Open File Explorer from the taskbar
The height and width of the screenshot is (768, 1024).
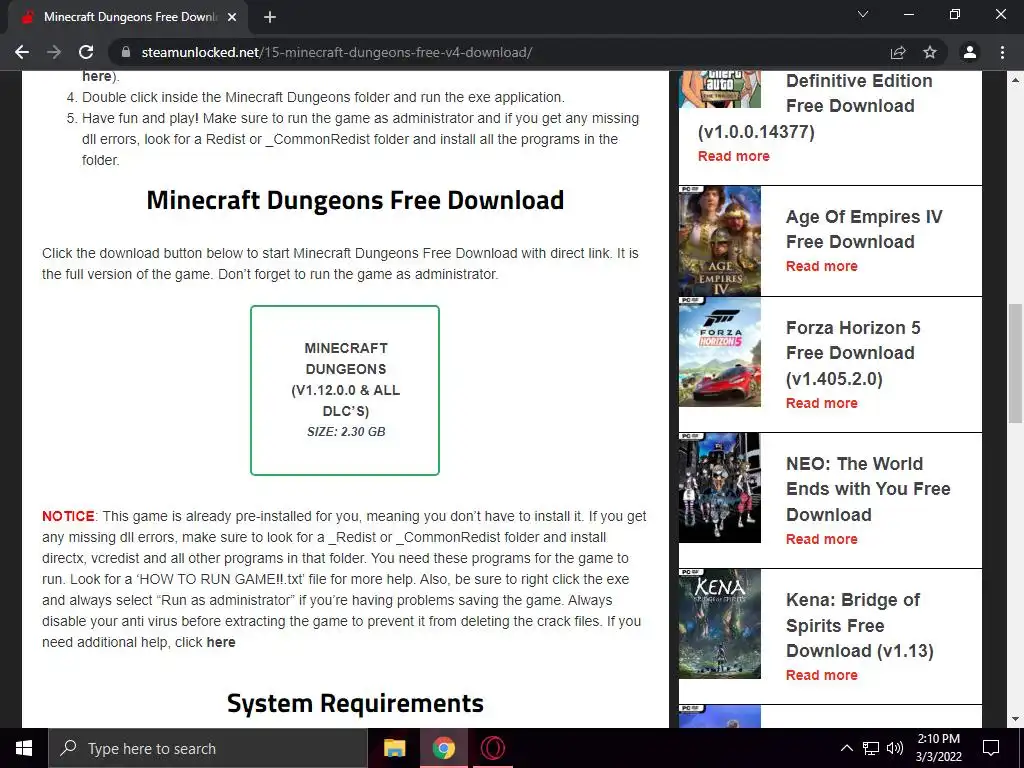click(394, 748)
